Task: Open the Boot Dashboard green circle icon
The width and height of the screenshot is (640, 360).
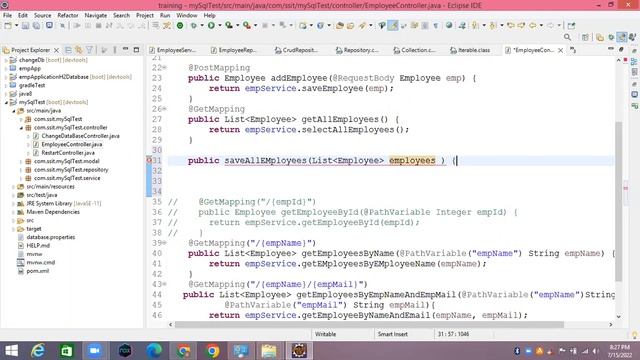Action: 180,25
